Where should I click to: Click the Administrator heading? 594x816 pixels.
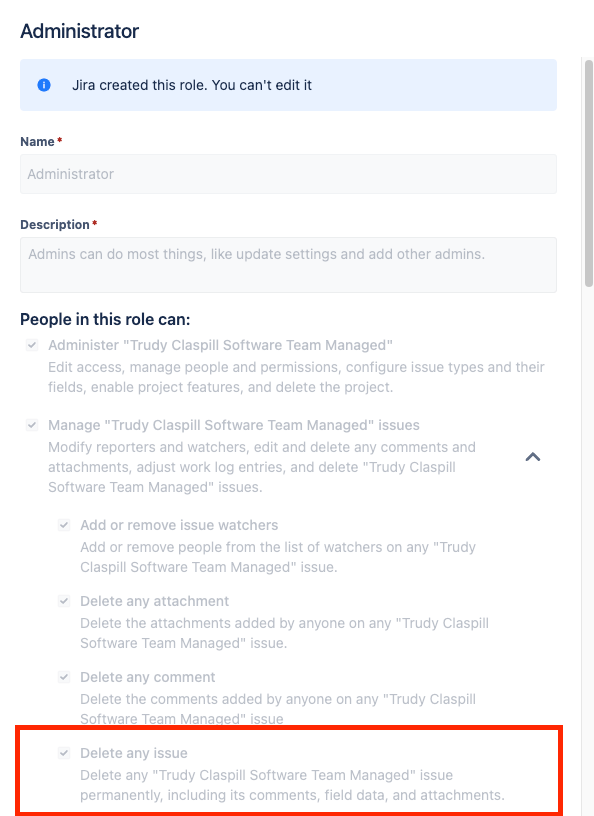point(80,31)
